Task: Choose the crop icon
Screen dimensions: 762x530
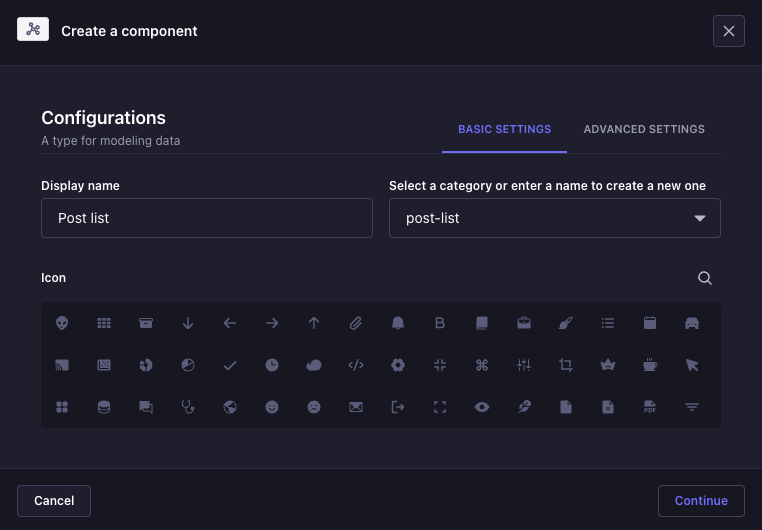Action: click(566, 365)
